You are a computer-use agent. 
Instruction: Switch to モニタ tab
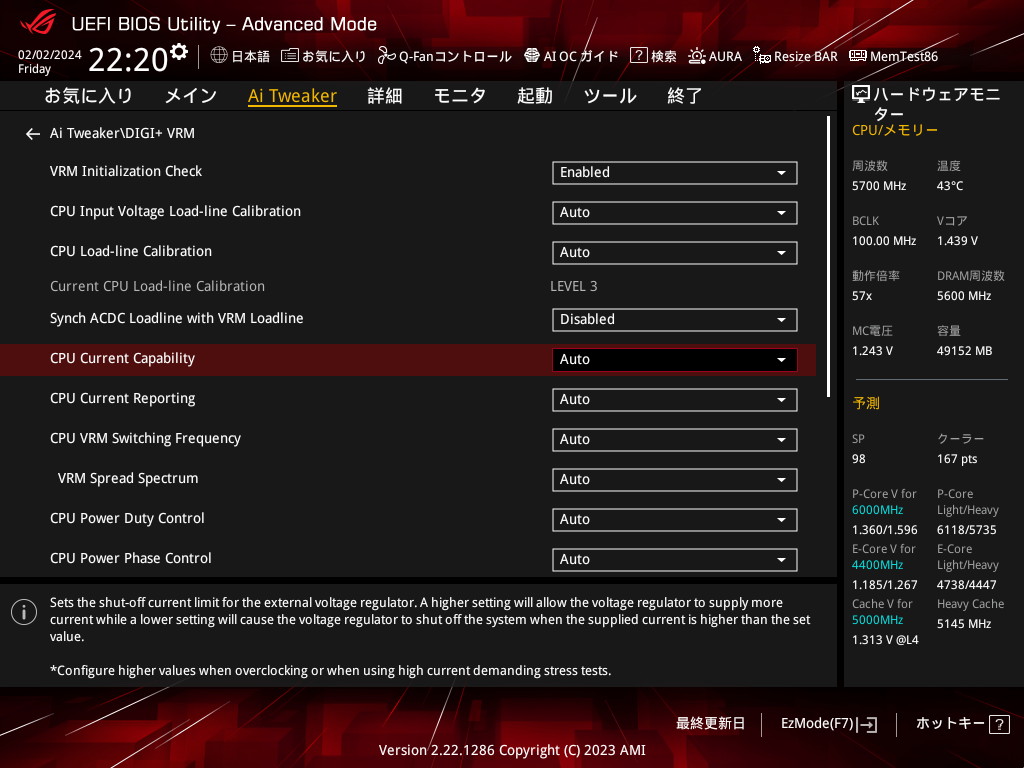click(460, 96)
